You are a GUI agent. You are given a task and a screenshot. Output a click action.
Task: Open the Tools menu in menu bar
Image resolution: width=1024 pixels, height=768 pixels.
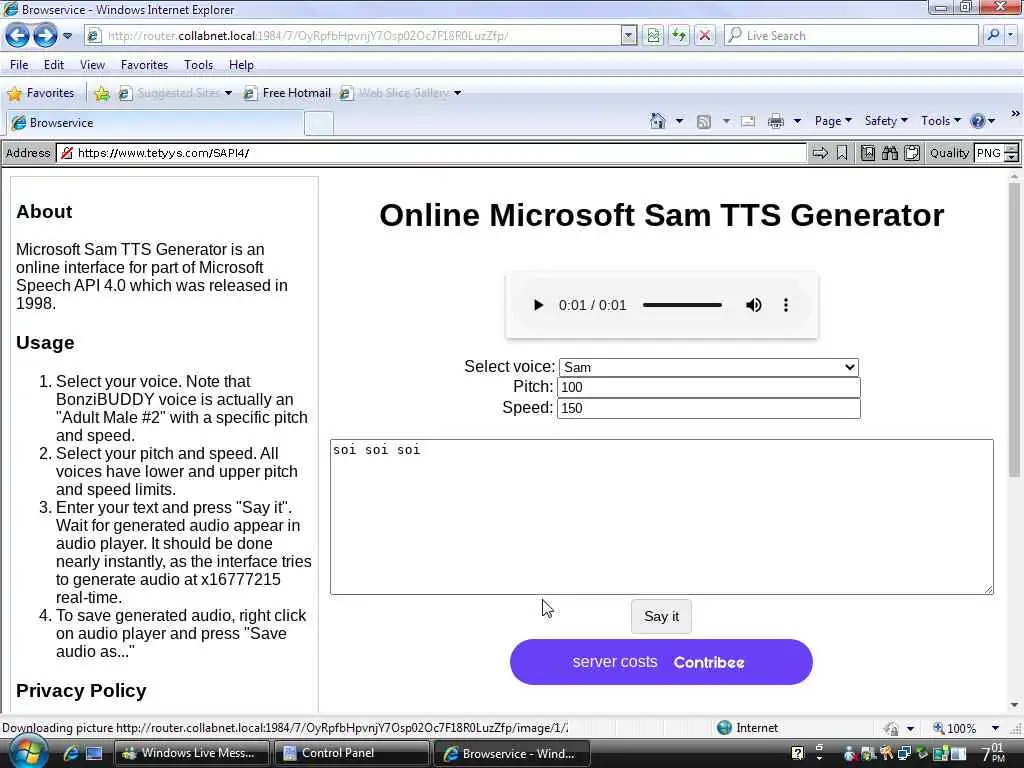199,65
